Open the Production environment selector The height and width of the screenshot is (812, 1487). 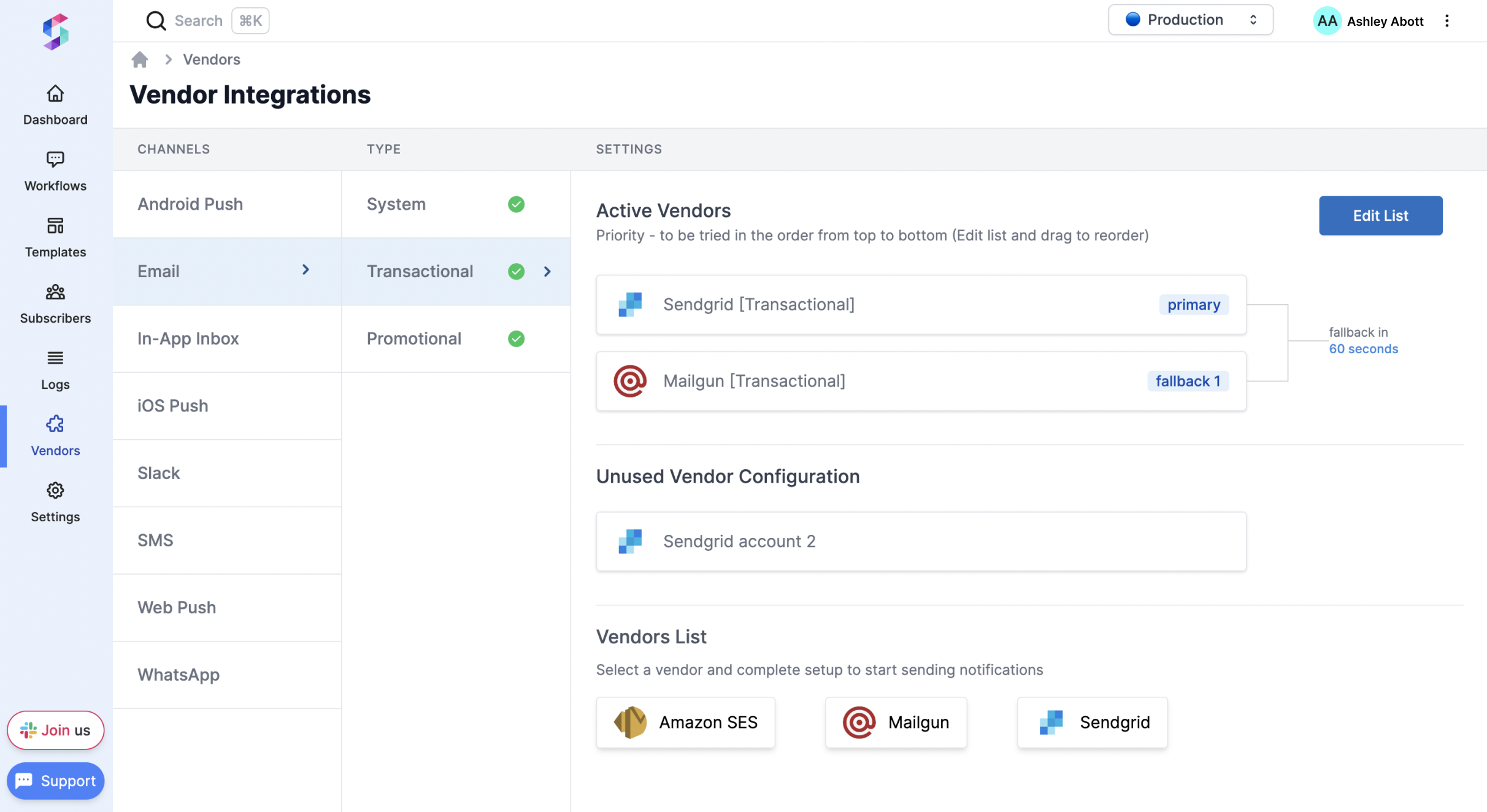click(1189, 20)
